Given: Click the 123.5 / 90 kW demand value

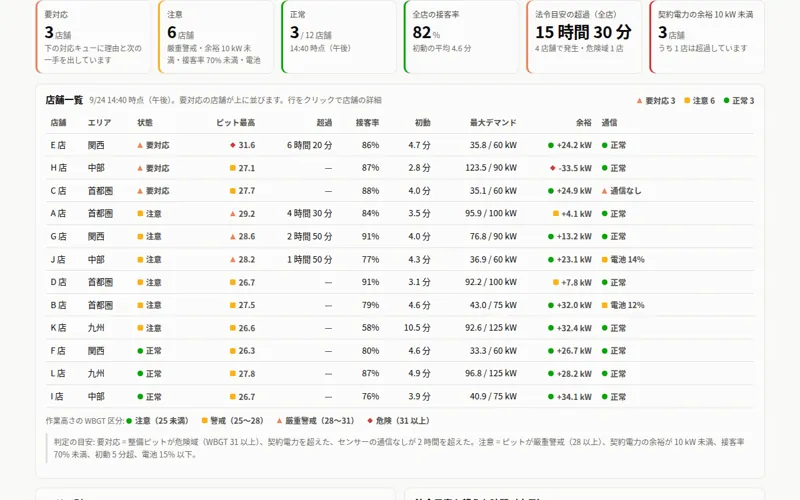Looking at the screenshot, I should (x=491, y=168).
